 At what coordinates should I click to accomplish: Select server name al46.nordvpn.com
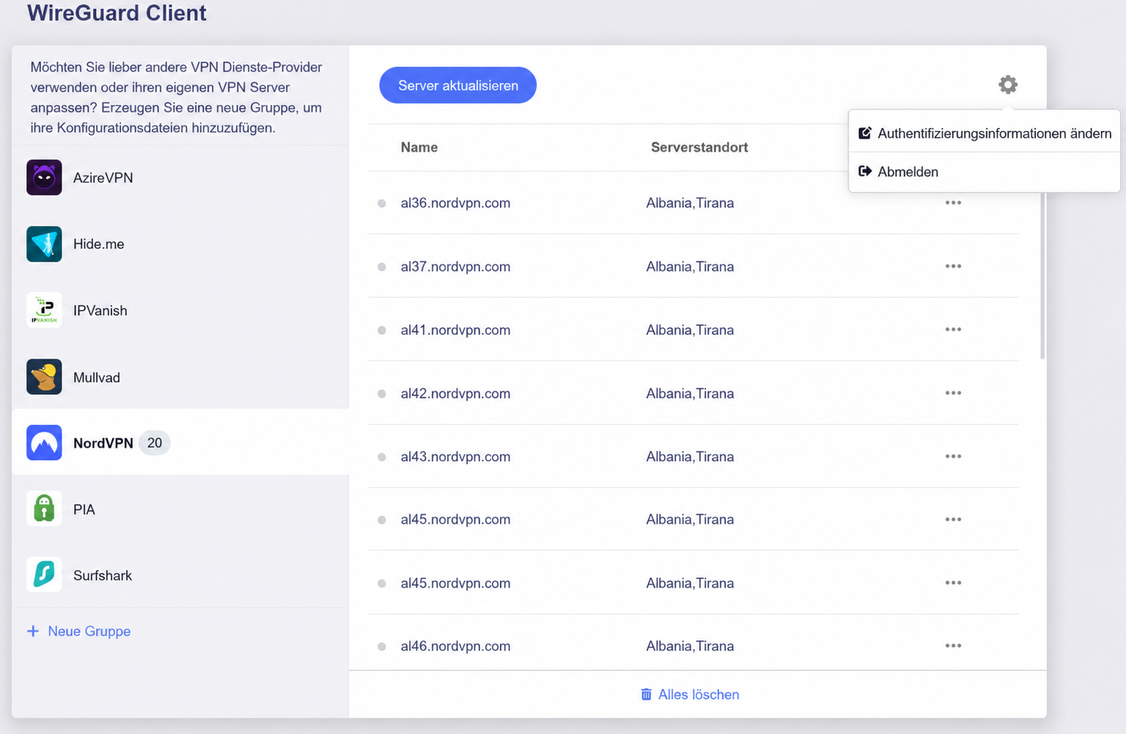[455, 646]
